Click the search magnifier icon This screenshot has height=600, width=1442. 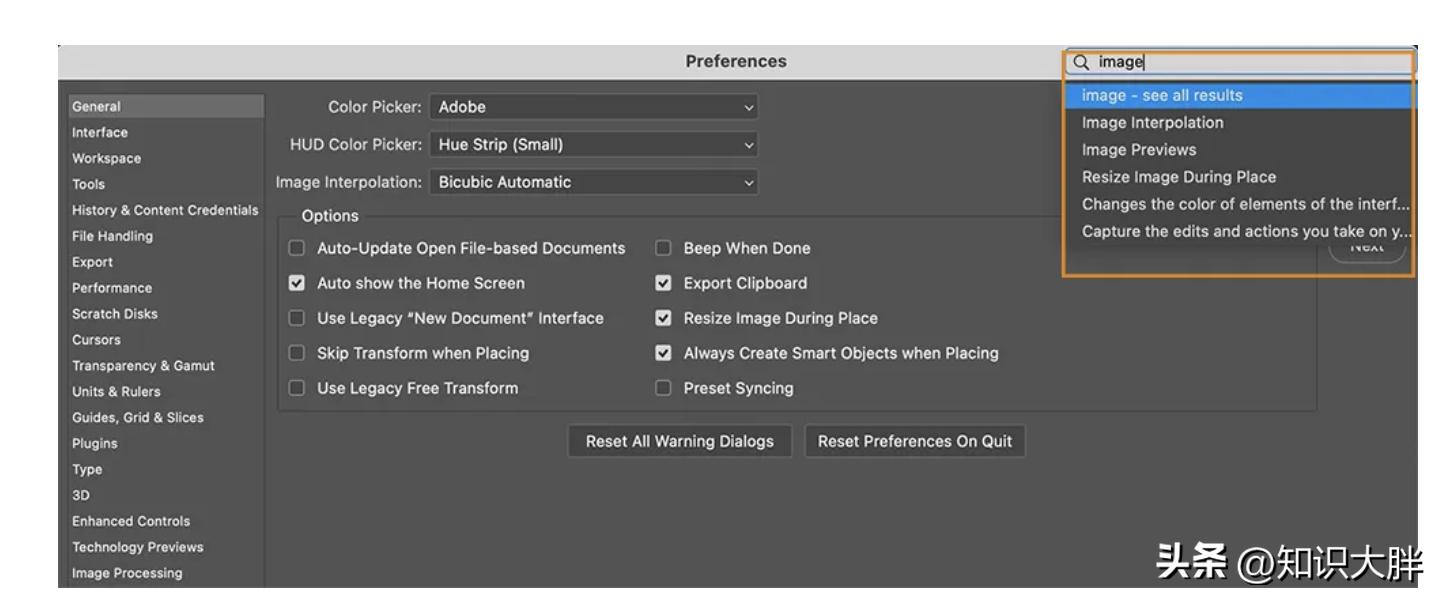coord(1081,62)
